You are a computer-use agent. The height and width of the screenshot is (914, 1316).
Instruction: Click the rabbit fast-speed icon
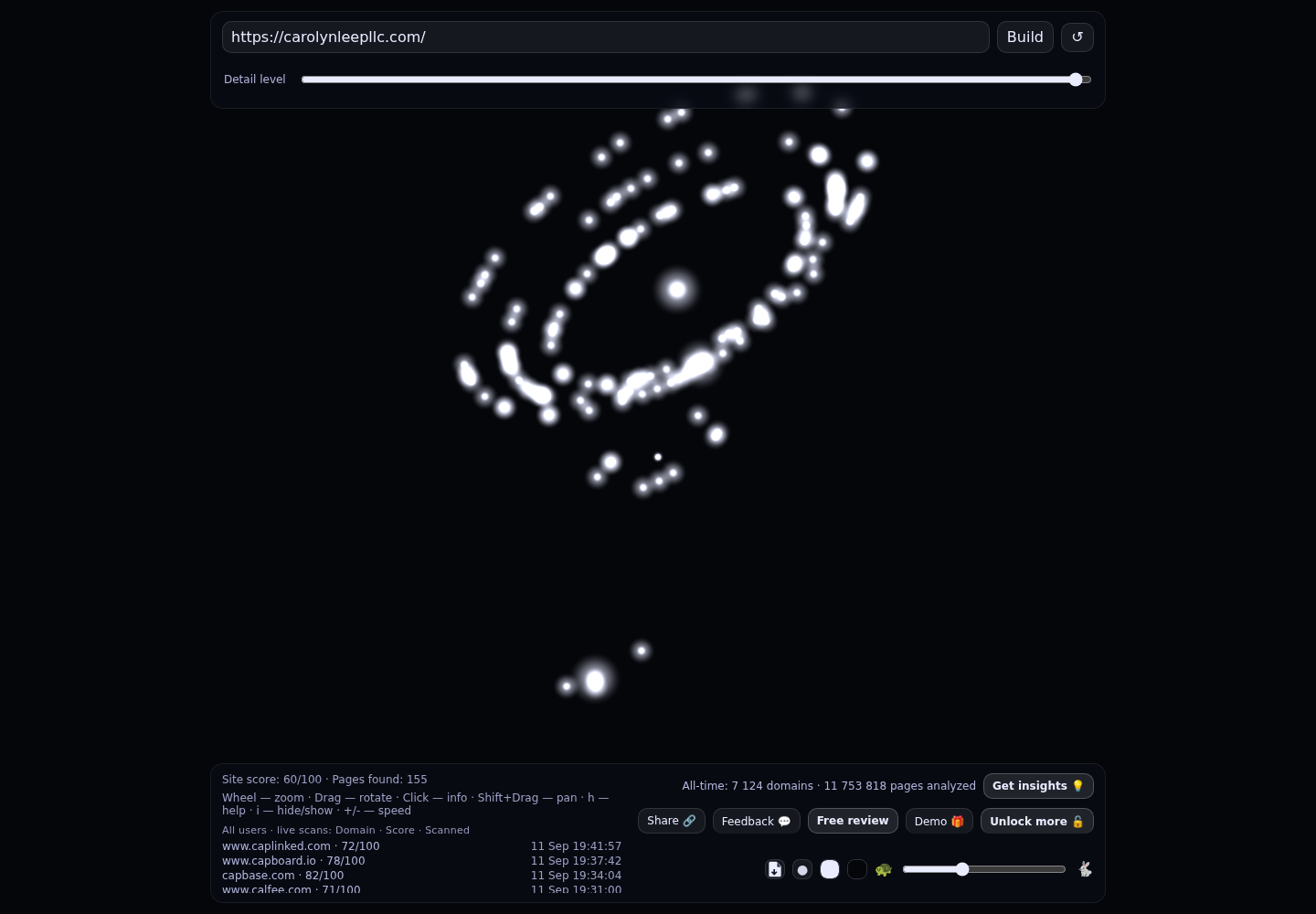click(x=1085, y=869)
